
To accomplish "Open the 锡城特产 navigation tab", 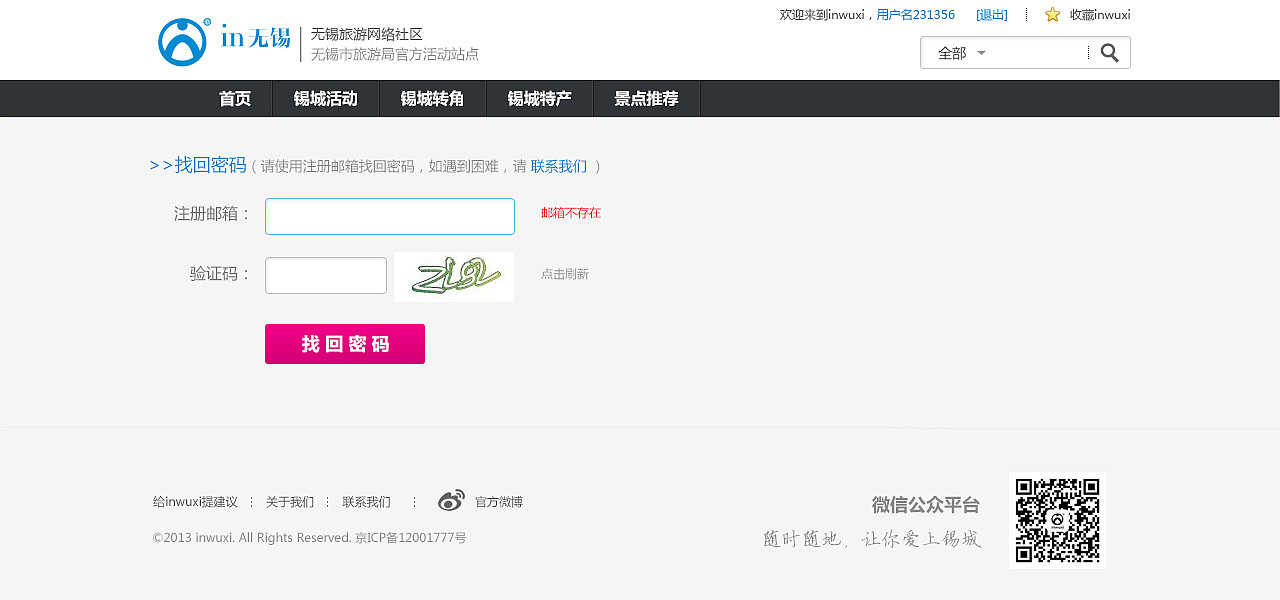I will click(539, 98).
